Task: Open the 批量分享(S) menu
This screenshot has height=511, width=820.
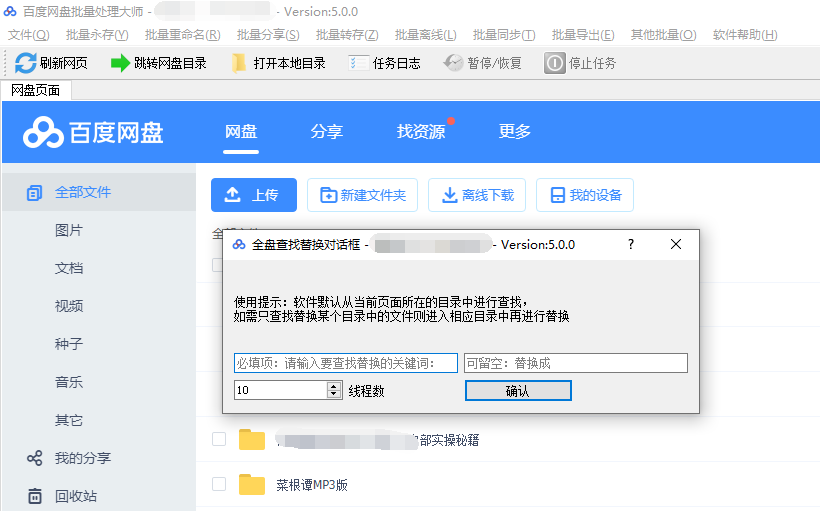Action: click(x=268, y=35)
